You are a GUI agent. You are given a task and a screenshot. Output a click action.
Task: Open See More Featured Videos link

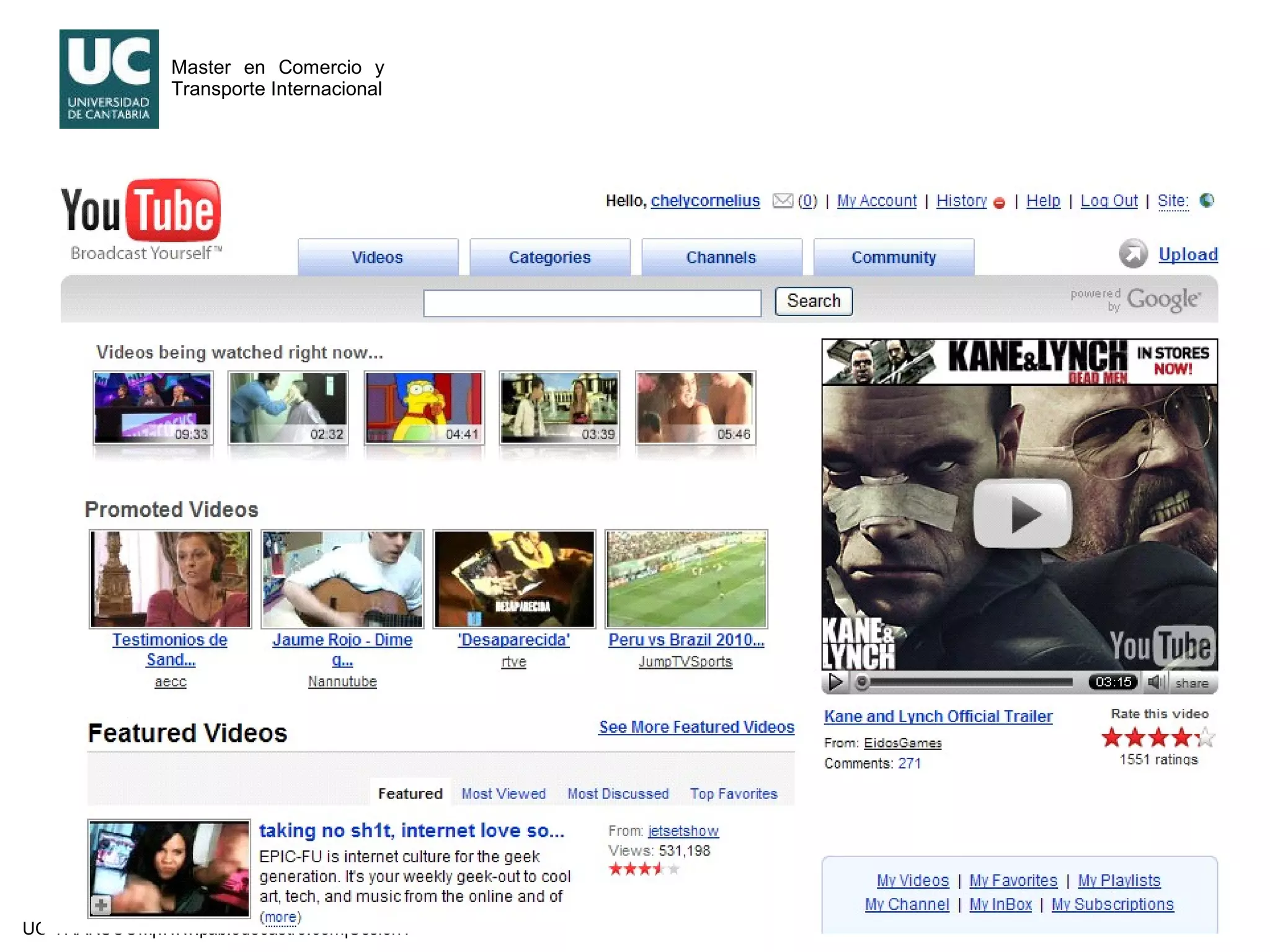pyautogui.click(x=696, y=727)
